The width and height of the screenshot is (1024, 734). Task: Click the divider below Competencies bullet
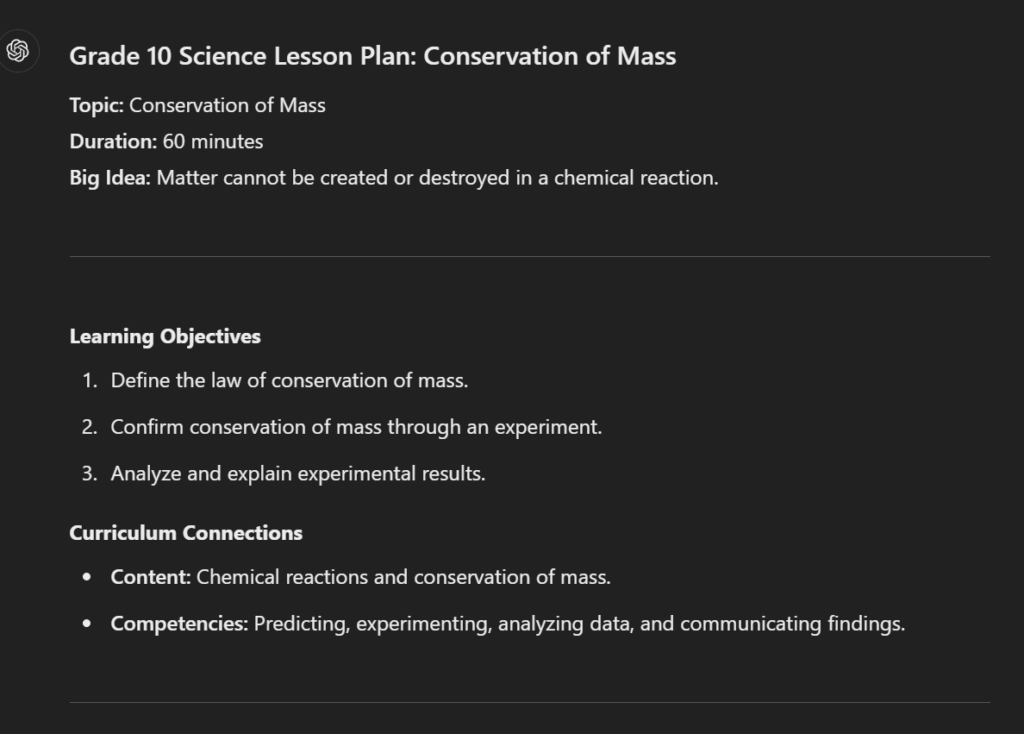click(530, 703)
